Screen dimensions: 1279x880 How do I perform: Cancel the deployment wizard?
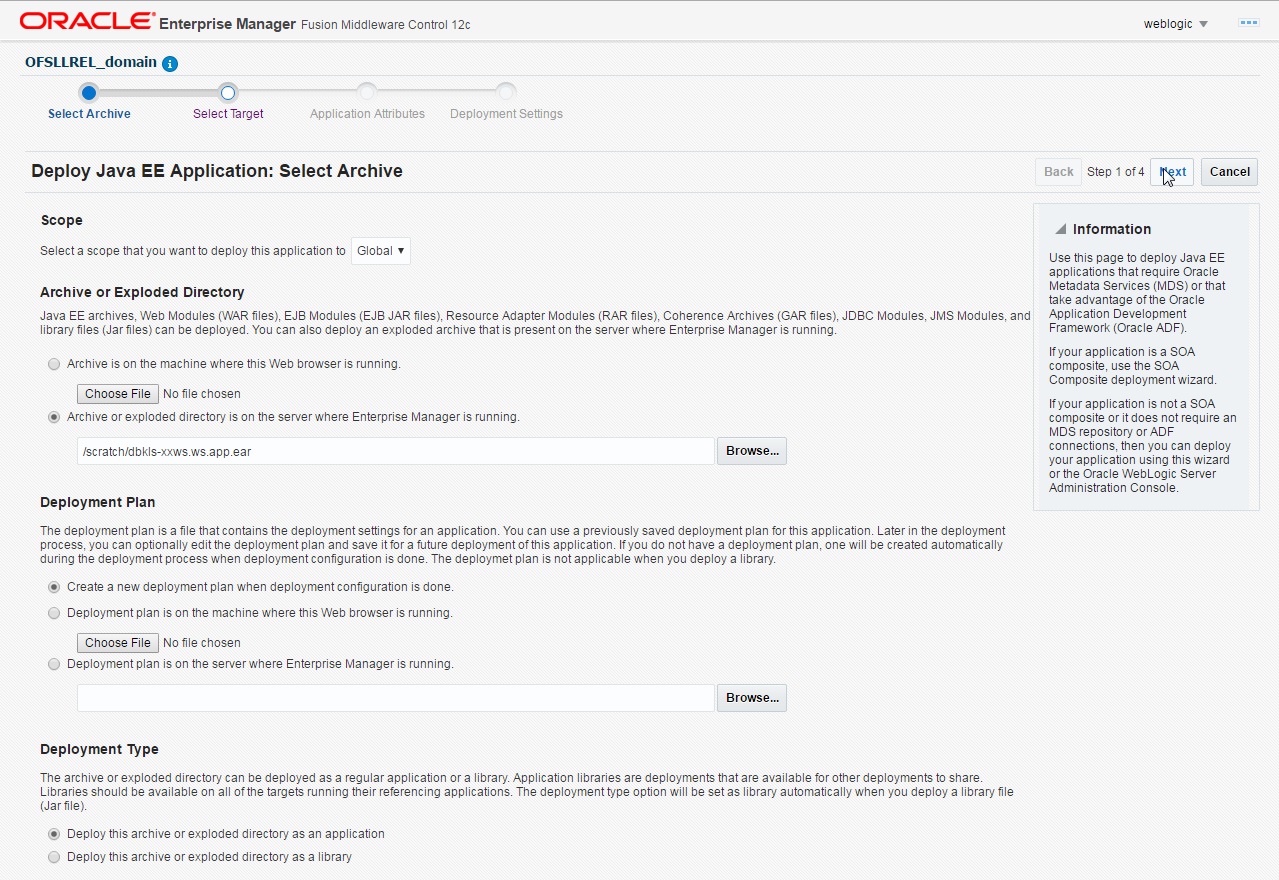pyautogui.click(x=1229, y=171)
